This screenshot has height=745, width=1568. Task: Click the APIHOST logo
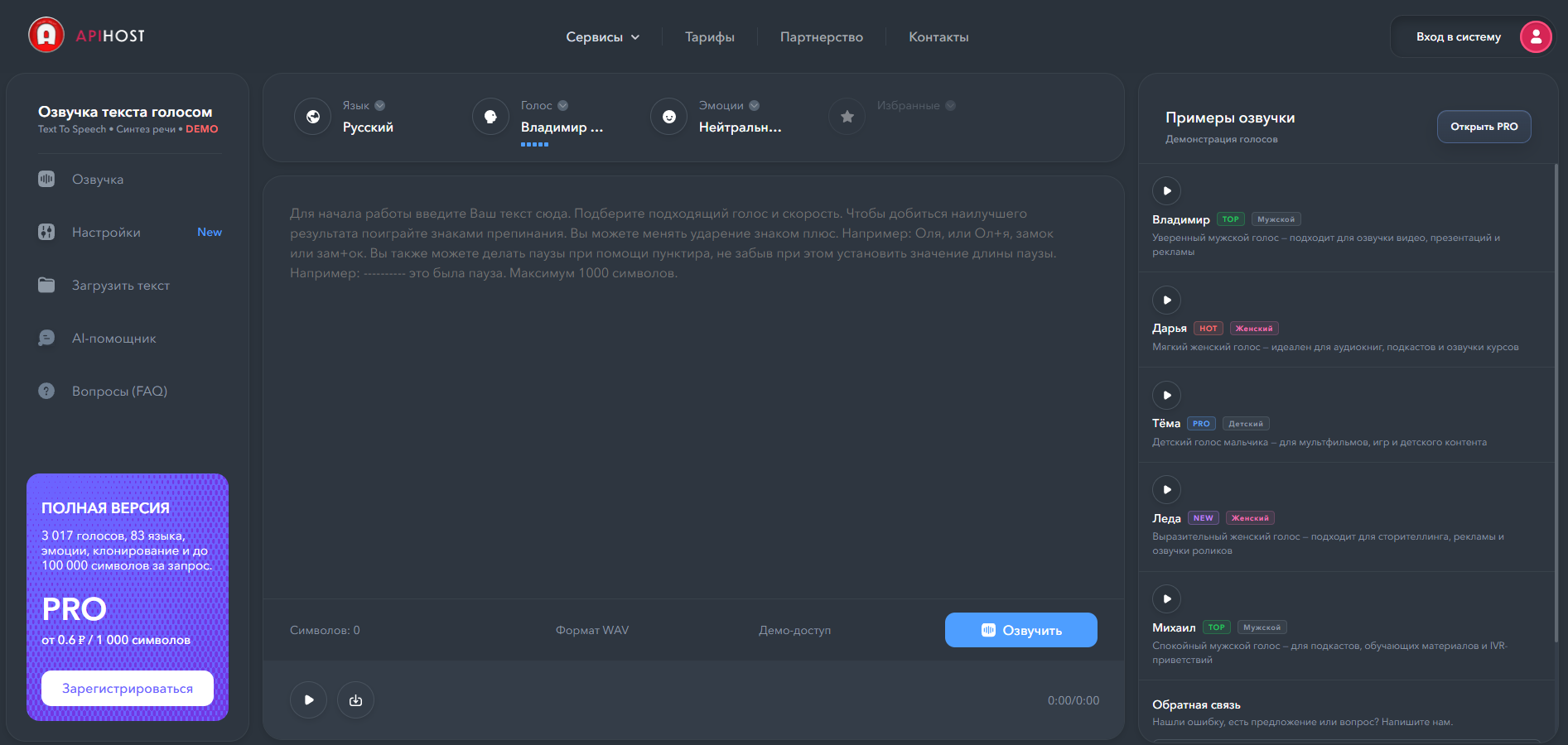pyautogui.click(x=87, y=36)
